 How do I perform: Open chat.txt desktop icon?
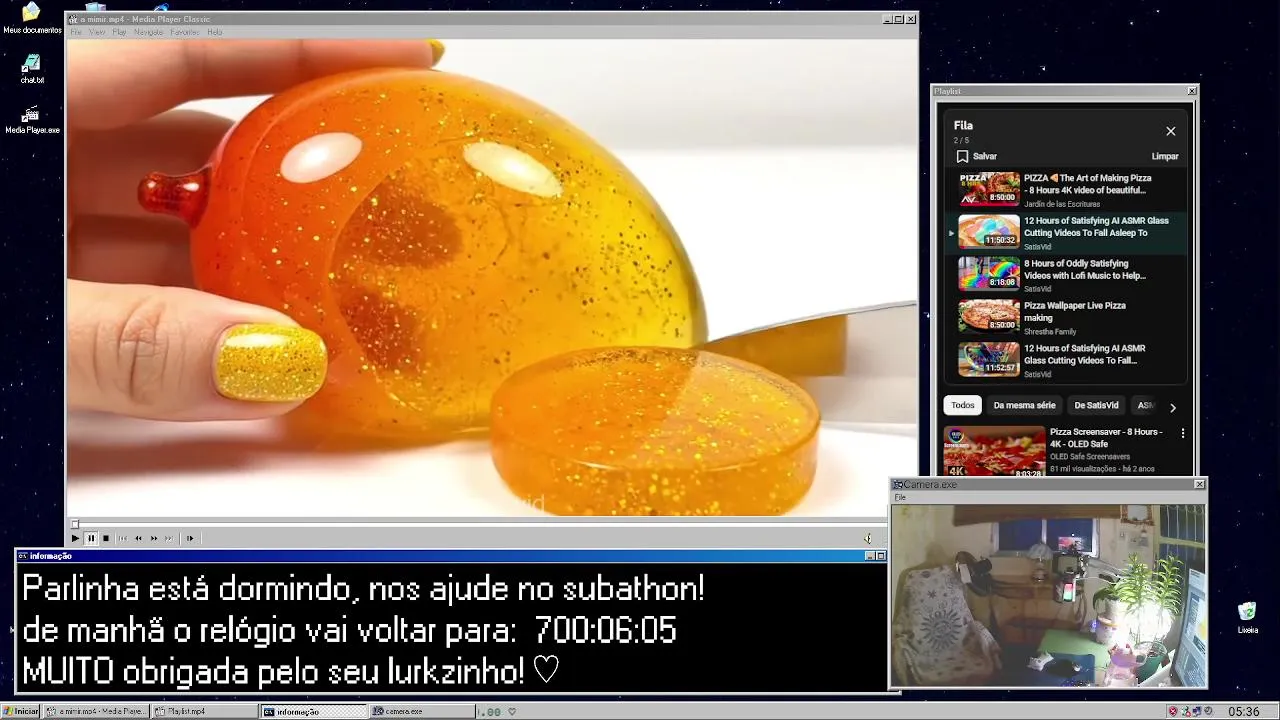32,70
